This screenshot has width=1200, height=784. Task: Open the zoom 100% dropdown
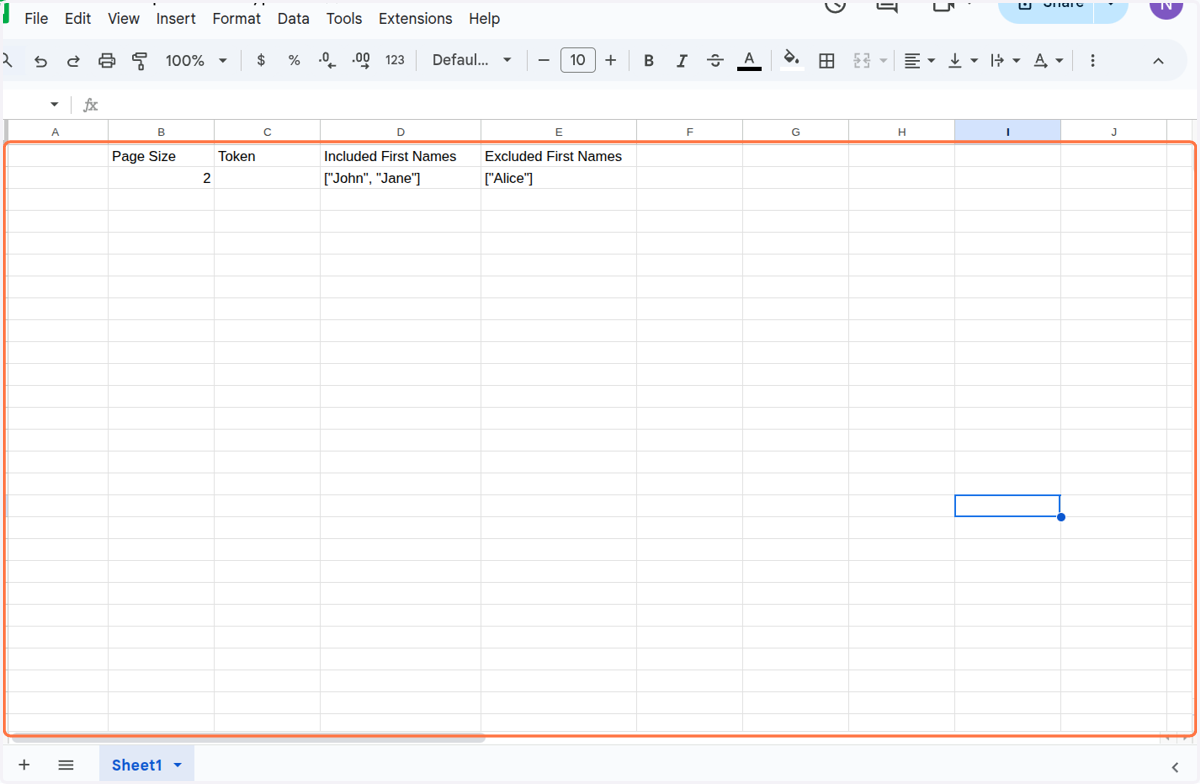196,60
